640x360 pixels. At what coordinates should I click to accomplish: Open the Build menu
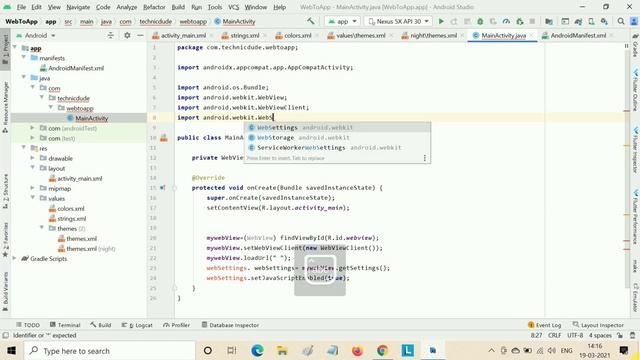(x=178, y=7)
